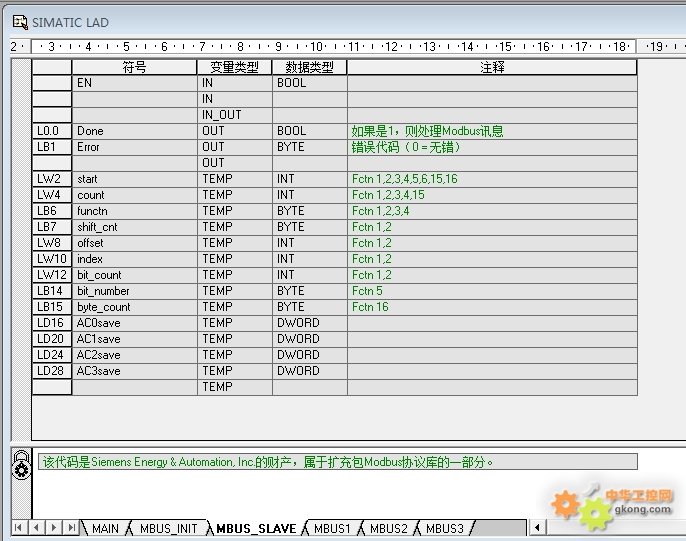Select the Done symbol cell
Image resolution: width=686 pixels, height=541 pixels.
tap(134, 131)
